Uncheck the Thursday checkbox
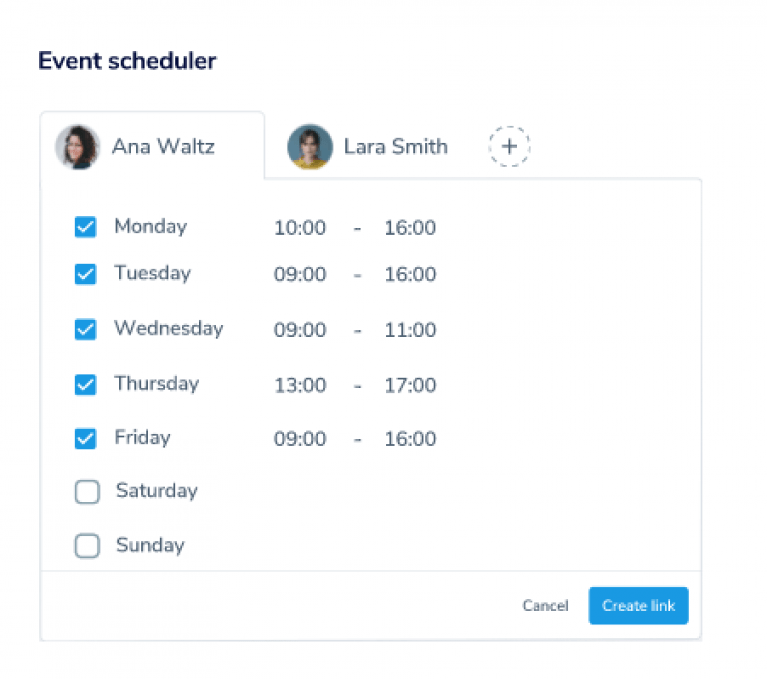The image size is (767, 679). pos(86,384)
